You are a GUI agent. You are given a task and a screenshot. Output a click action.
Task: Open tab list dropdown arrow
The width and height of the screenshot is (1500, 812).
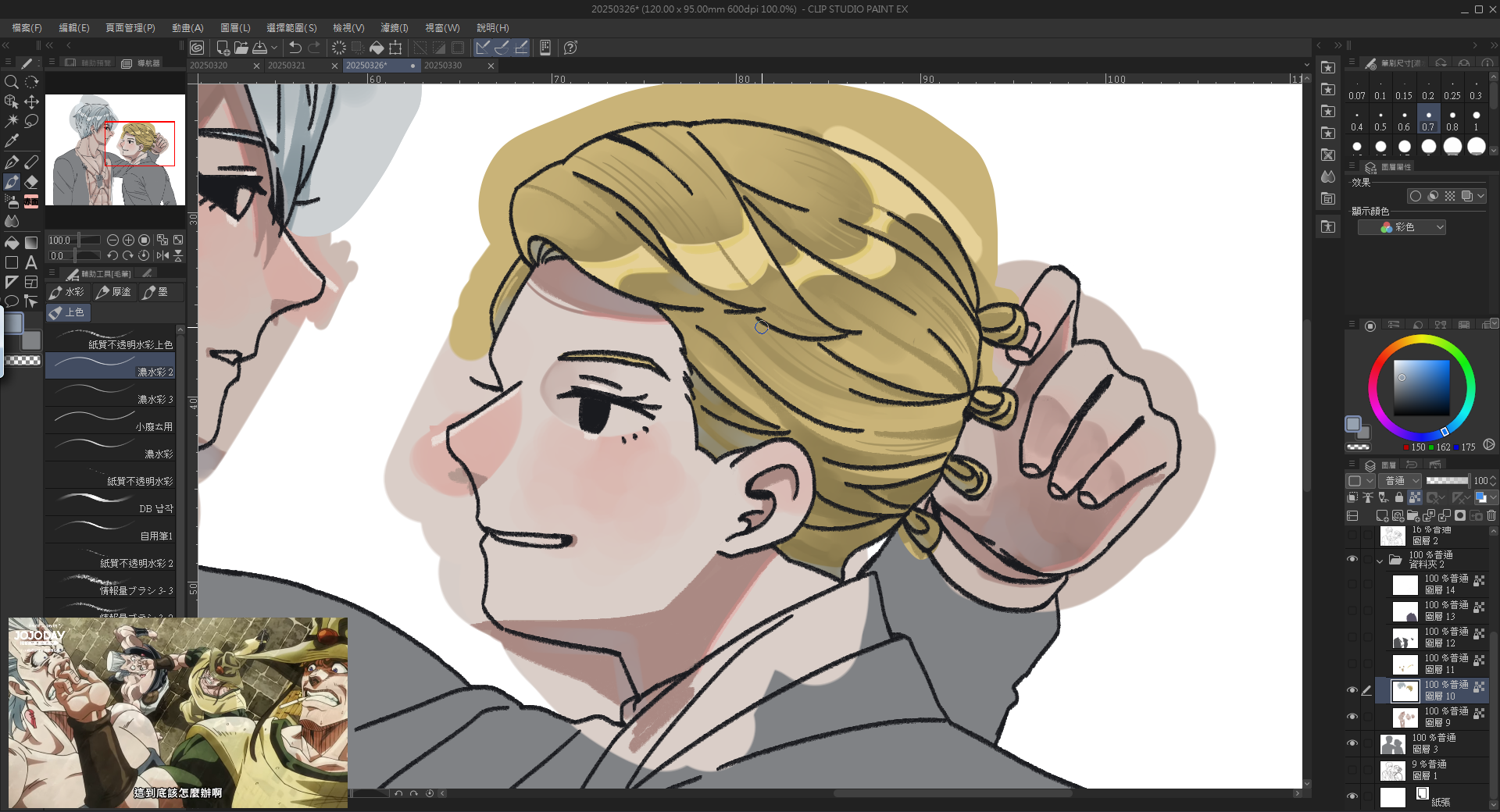1307,66
